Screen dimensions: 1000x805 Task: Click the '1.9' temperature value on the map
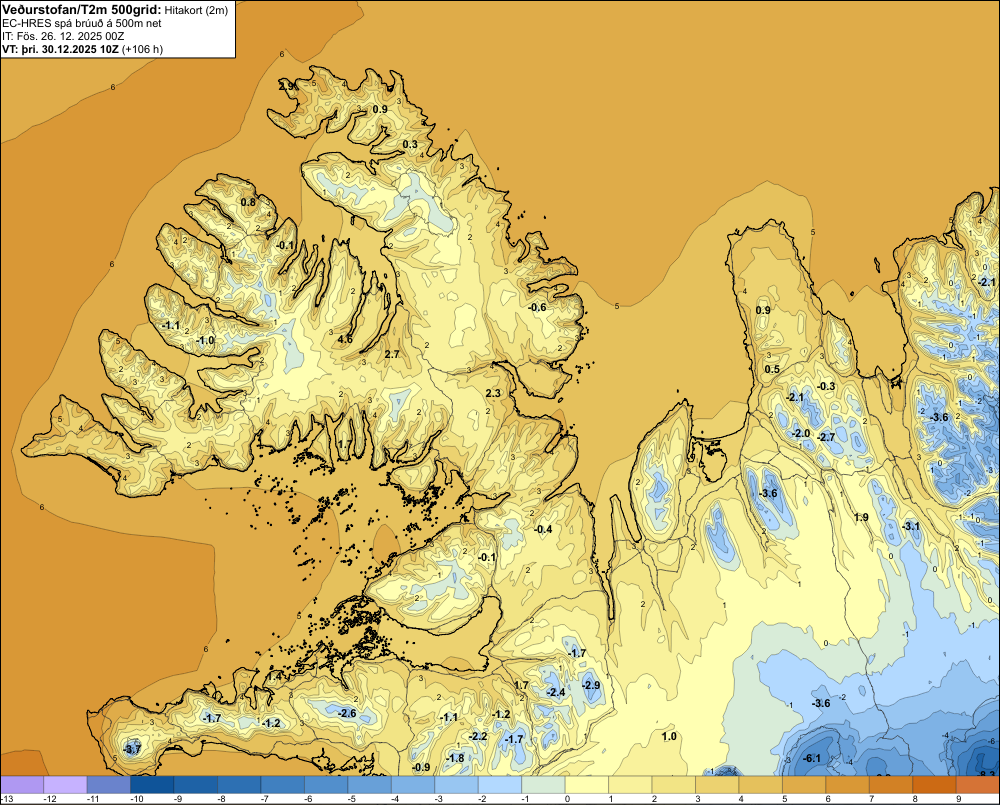click(861, 517)
